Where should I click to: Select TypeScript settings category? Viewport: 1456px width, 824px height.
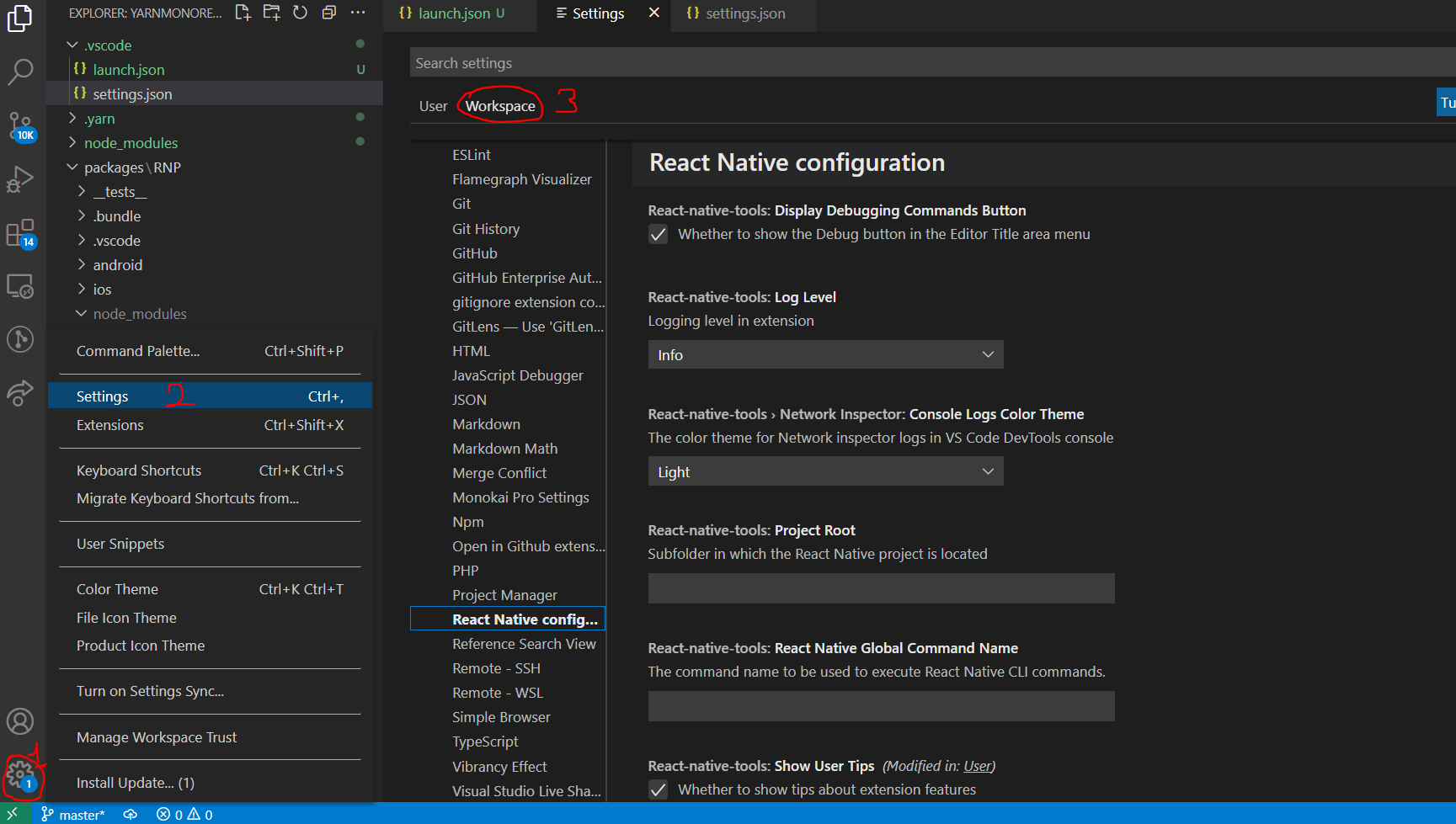point(485,742)
